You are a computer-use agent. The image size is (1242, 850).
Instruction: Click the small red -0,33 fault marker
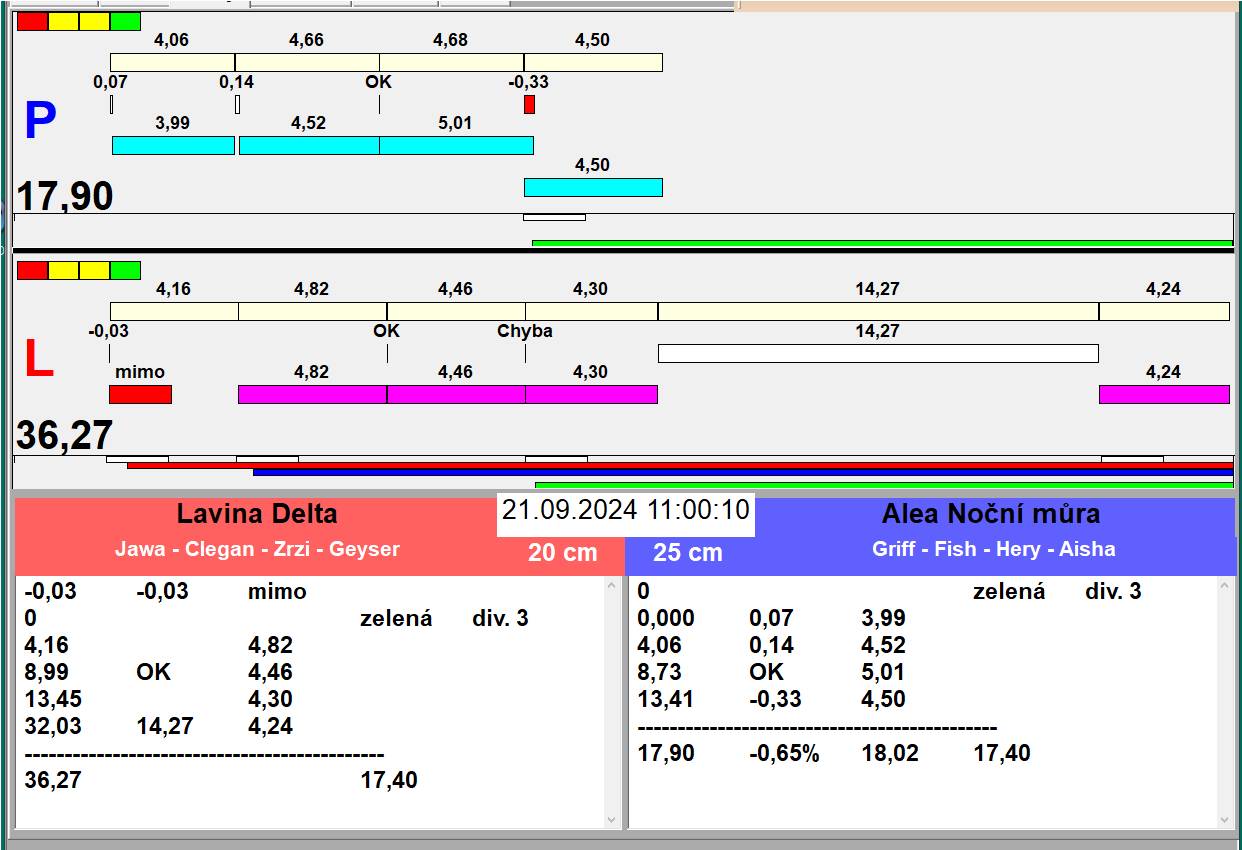point(529,104)
